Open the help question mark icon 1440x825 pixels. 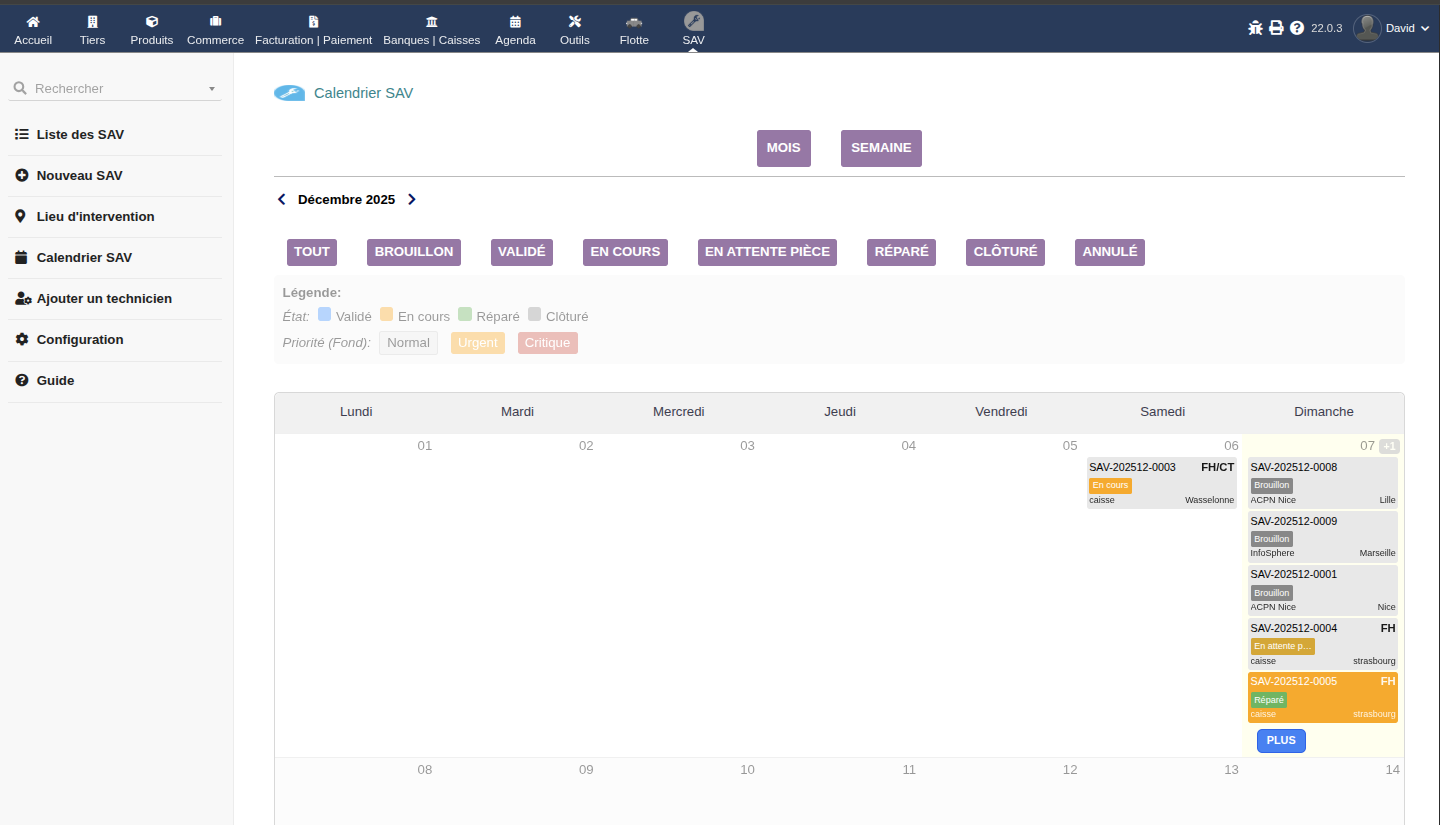1297,28
